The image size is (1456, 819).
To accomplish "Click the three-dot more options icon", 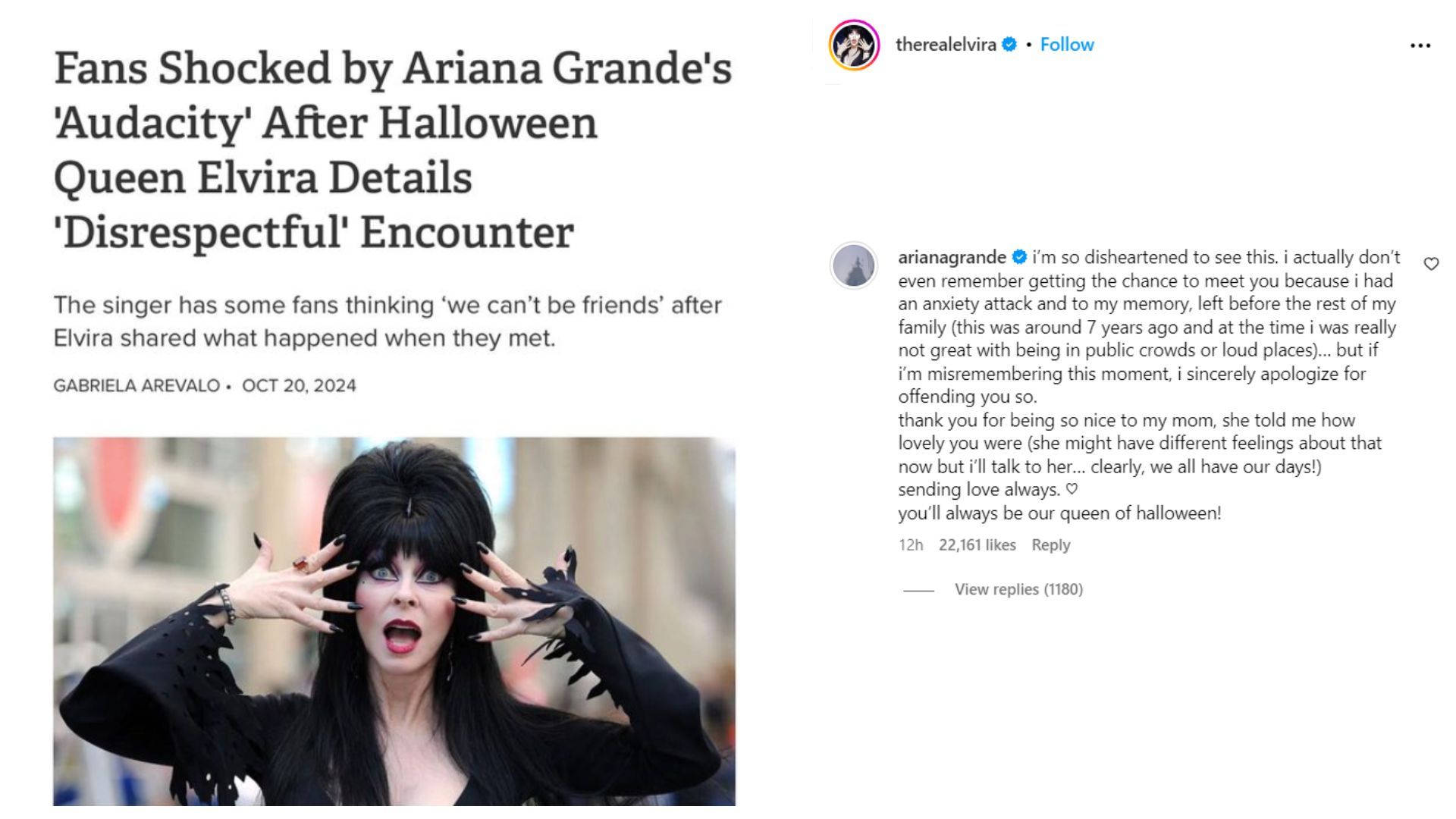I will point(1420,45).
